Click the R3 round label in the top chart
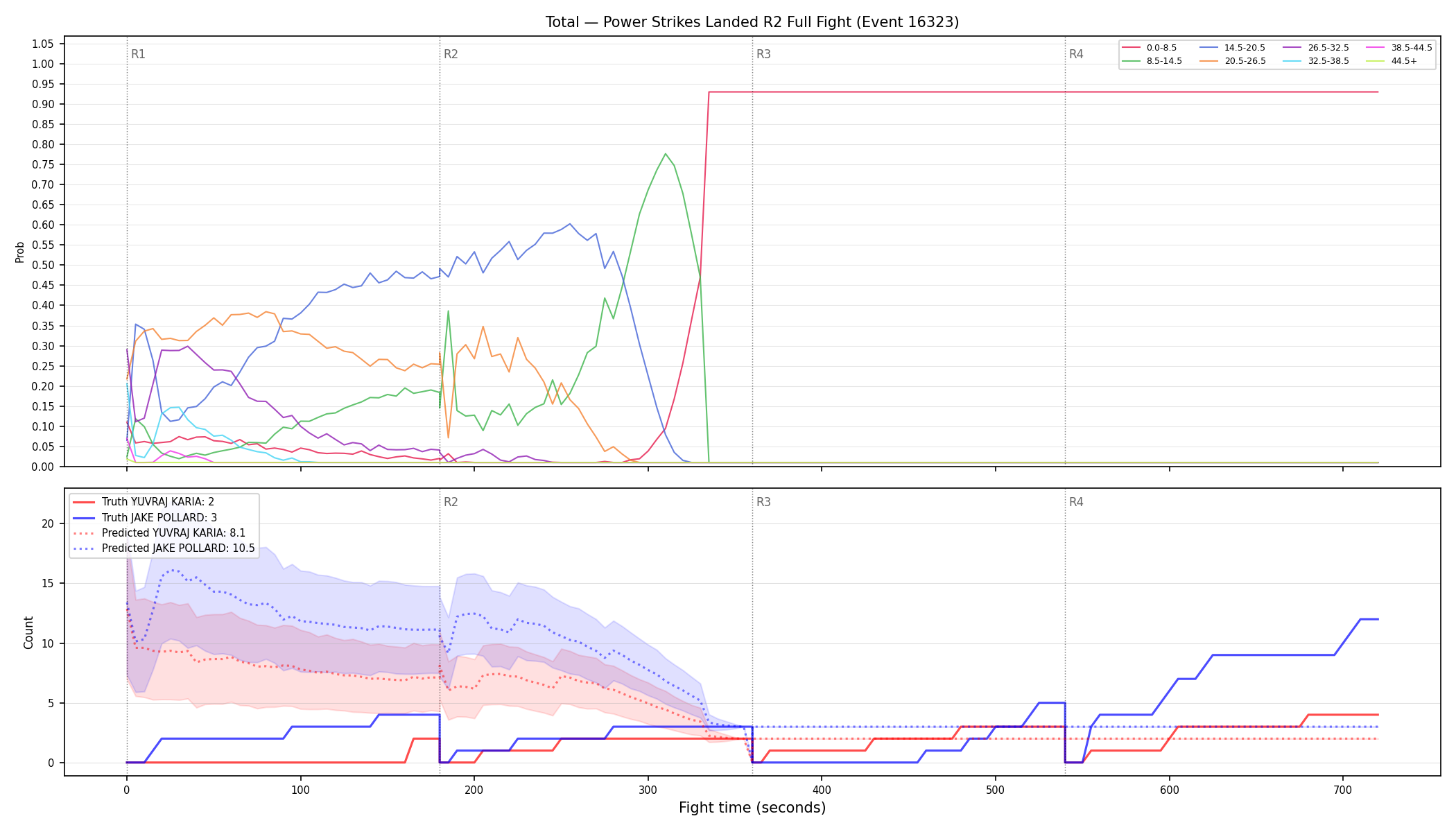This screenshot has width=1456, height=832. point(763,54)
